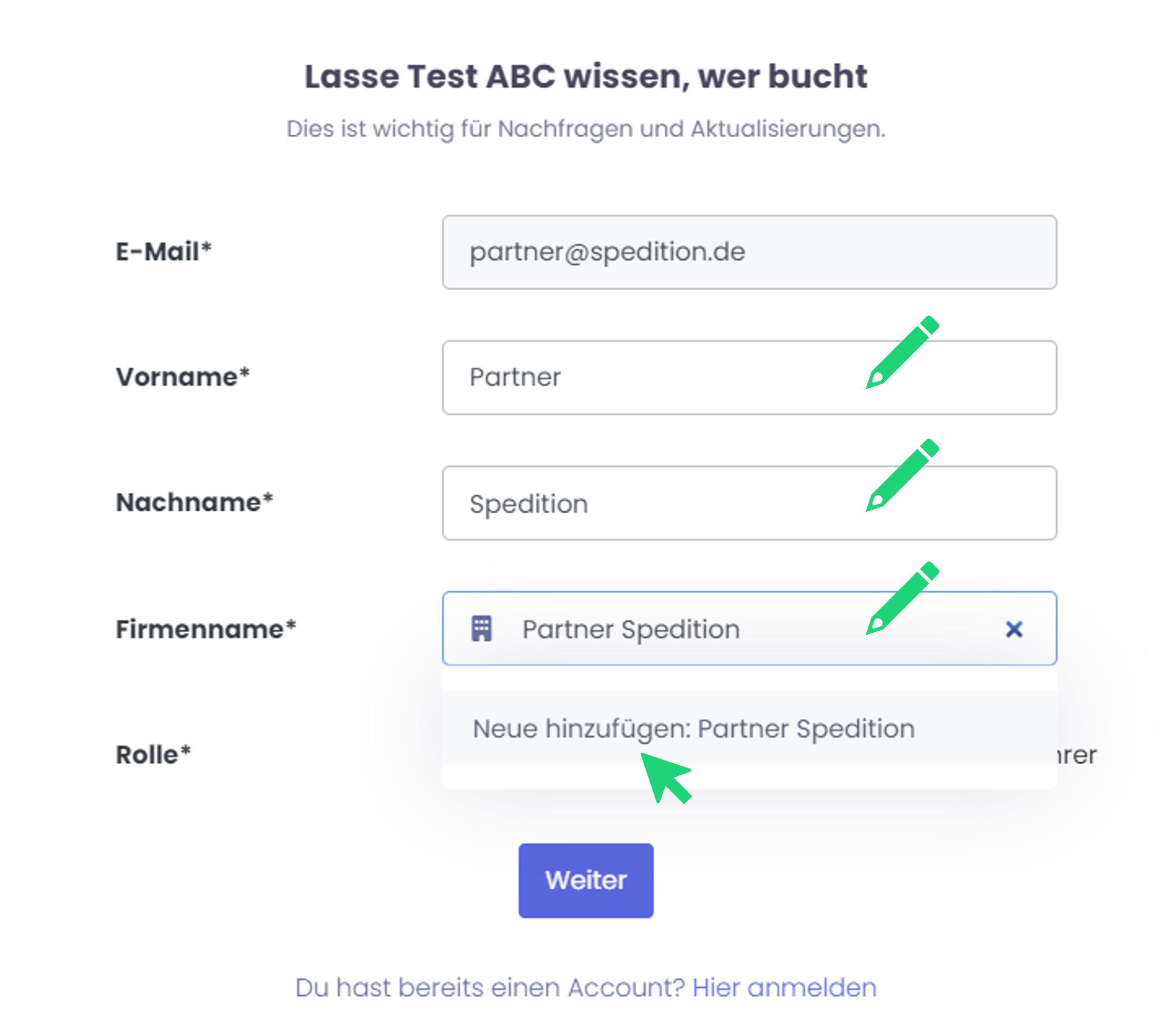Click the green pencil on the Firmenname field
1176x1022 pixels.
(901, 598)
